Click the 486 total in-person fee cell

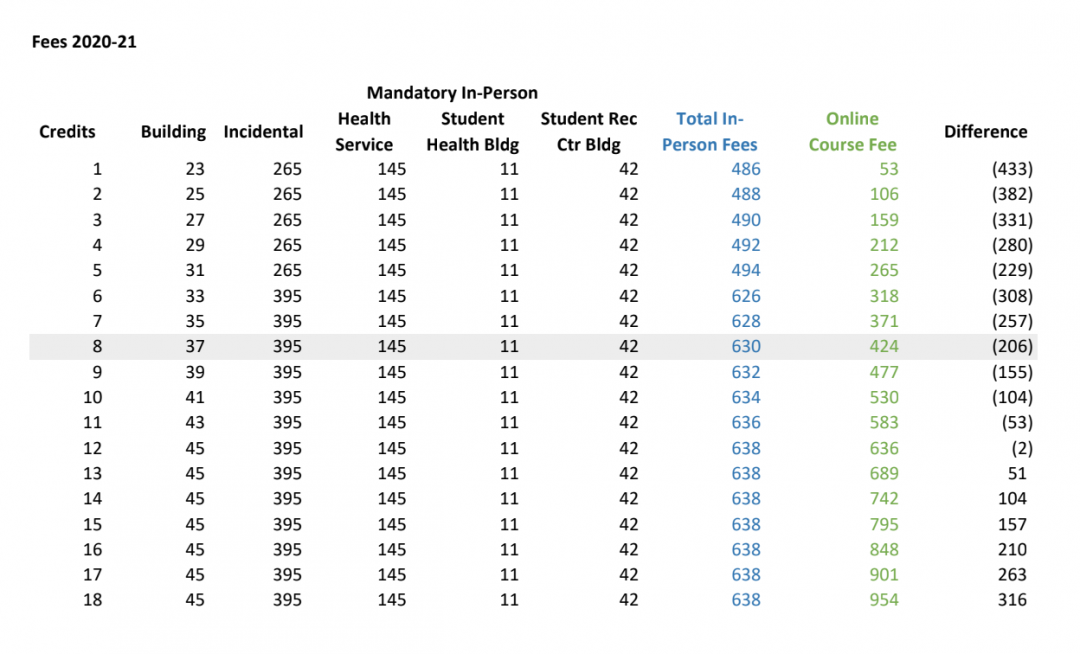[x=745, y=170]
